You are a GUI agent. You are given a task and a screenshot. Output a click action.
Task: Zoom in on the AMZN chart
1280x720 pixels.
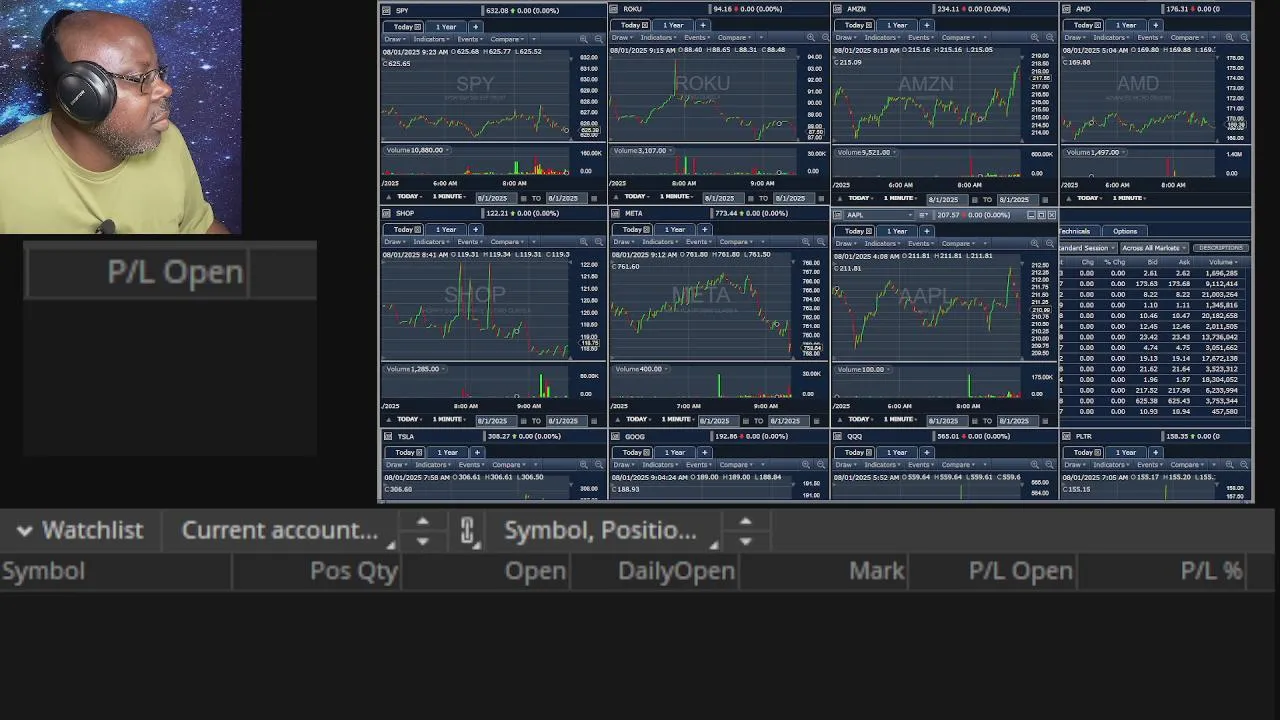(x=1035, y=38)
